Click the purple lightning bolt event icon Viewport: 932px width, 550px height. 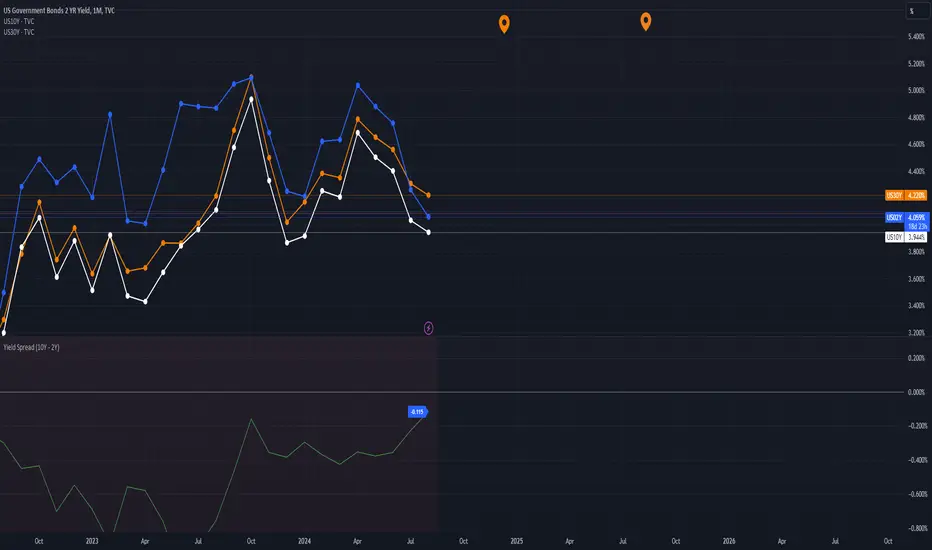coord(429,328)
